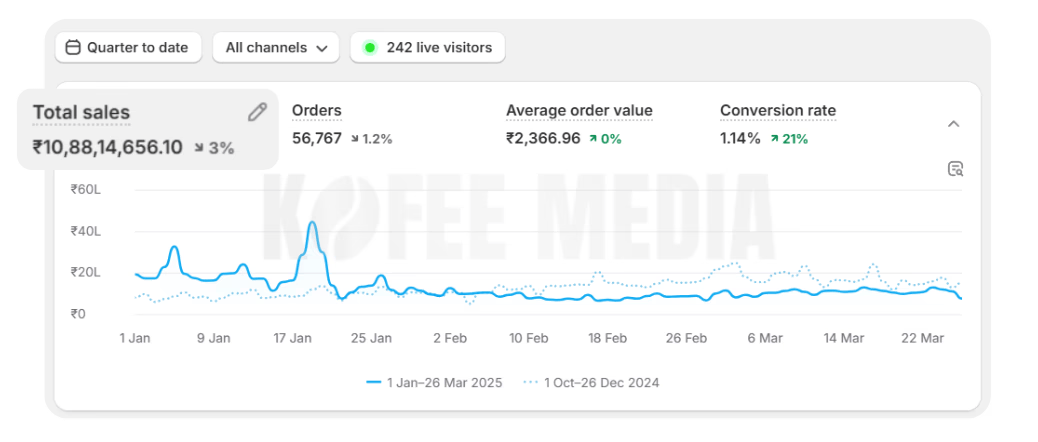Click the down arrow next to Orders 1.2%
Image resolution: width=1038 pixels, height=442 pixels.
pyautogui.click(x=354, y=139)
